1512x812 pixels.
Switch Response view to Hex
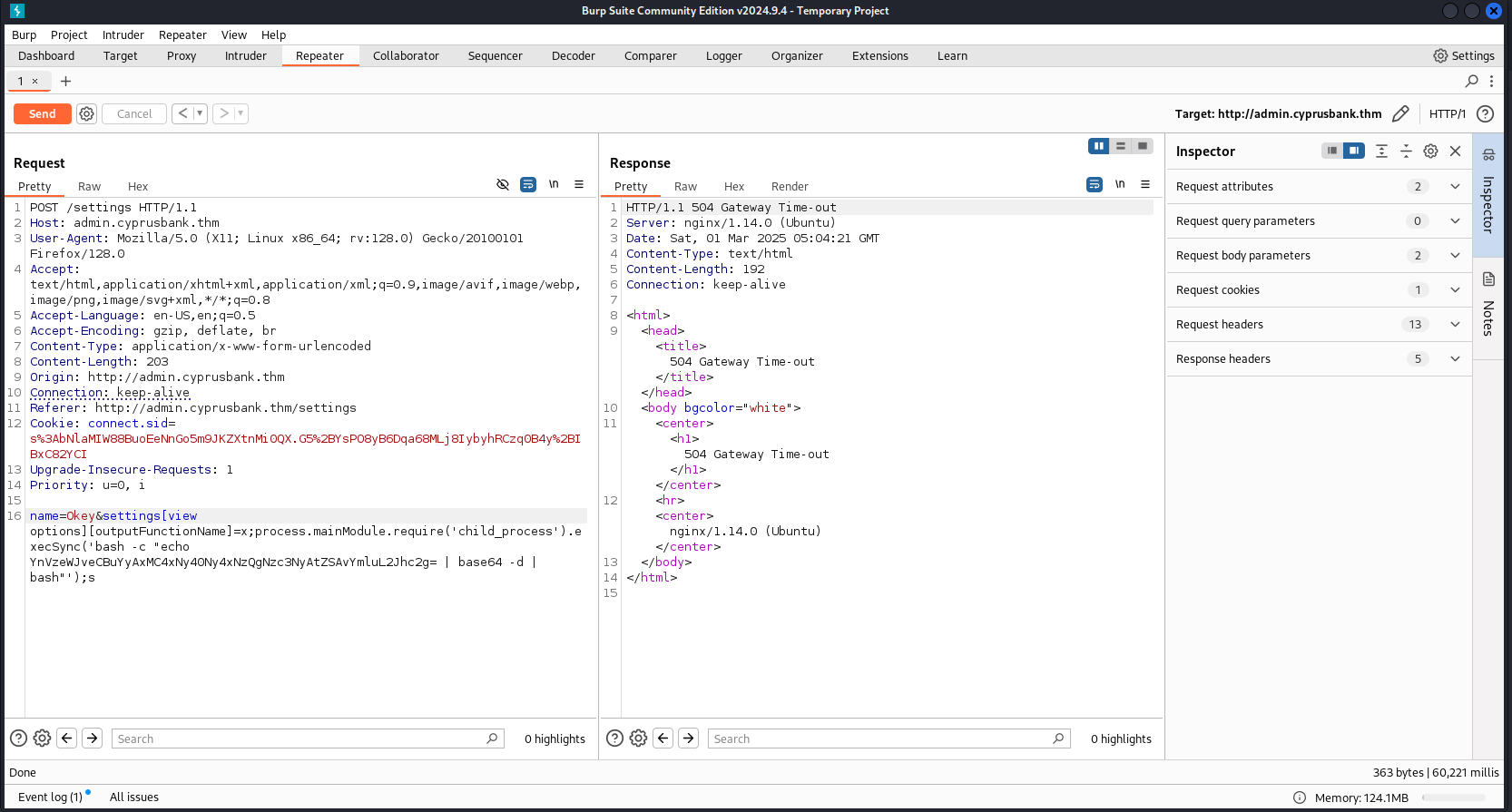click(734, 186)
